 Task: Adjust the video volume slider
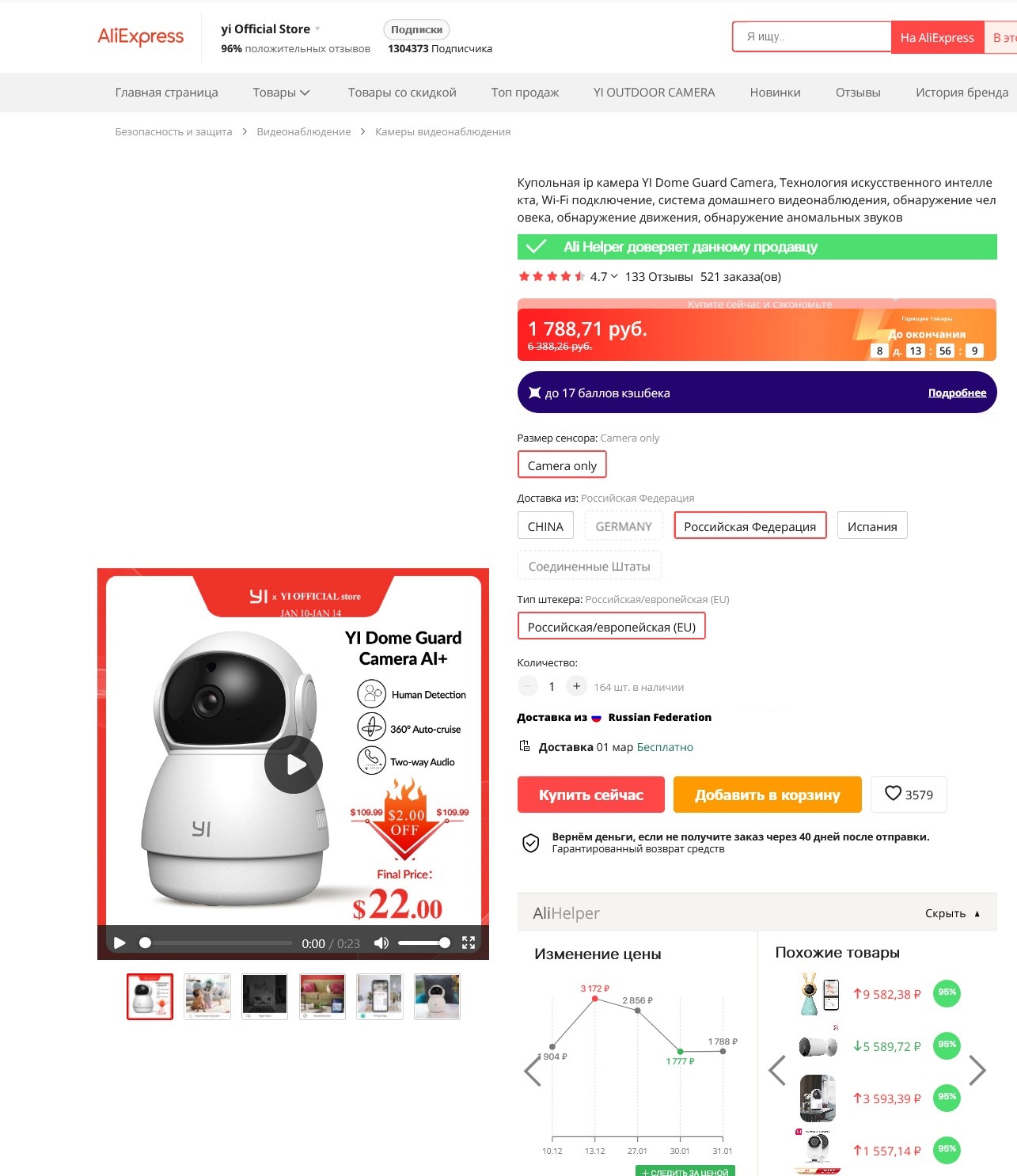point(423,943)
